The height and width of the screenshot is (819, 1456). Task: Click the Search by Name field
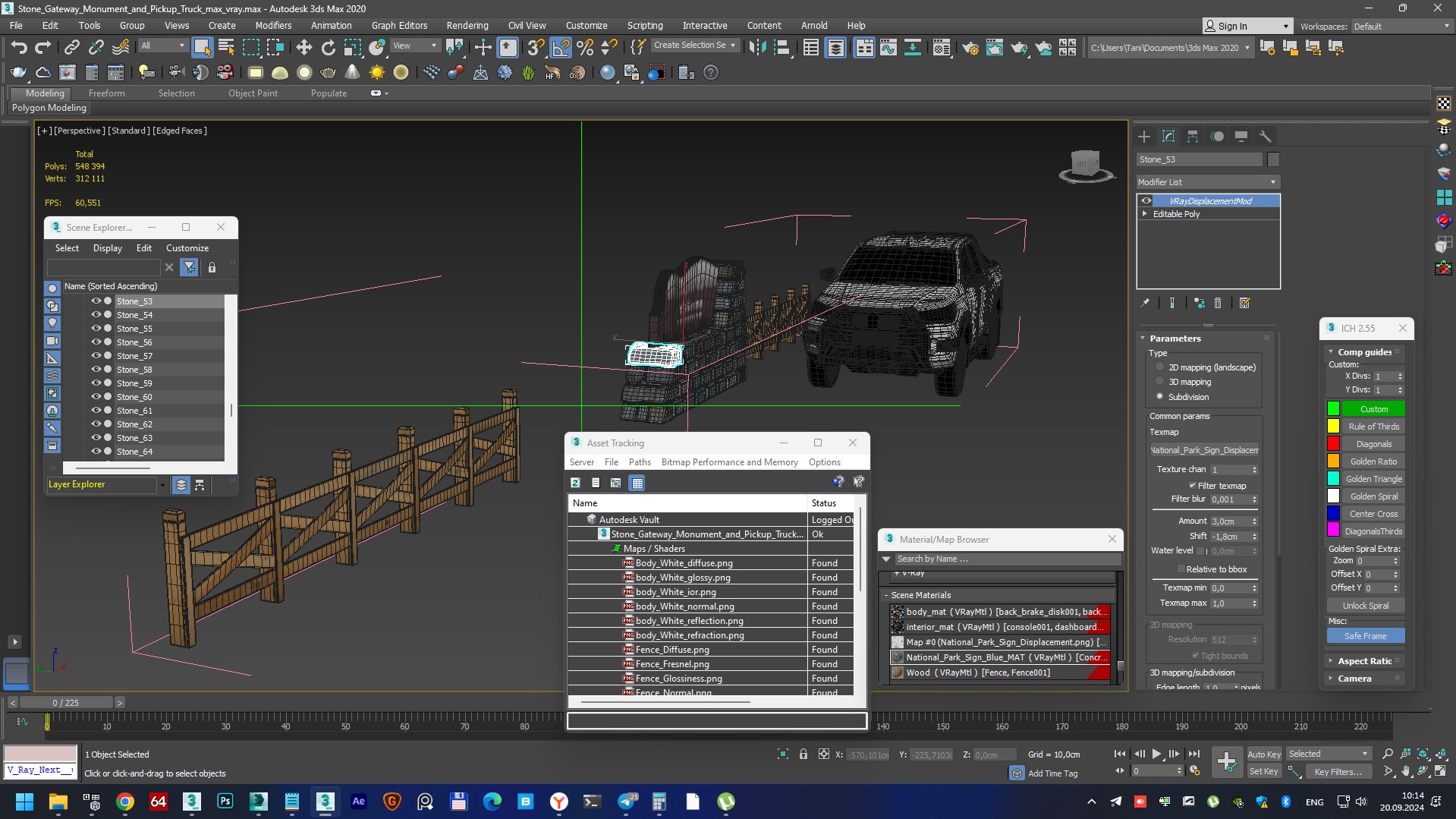click(x=1008, y=559)
